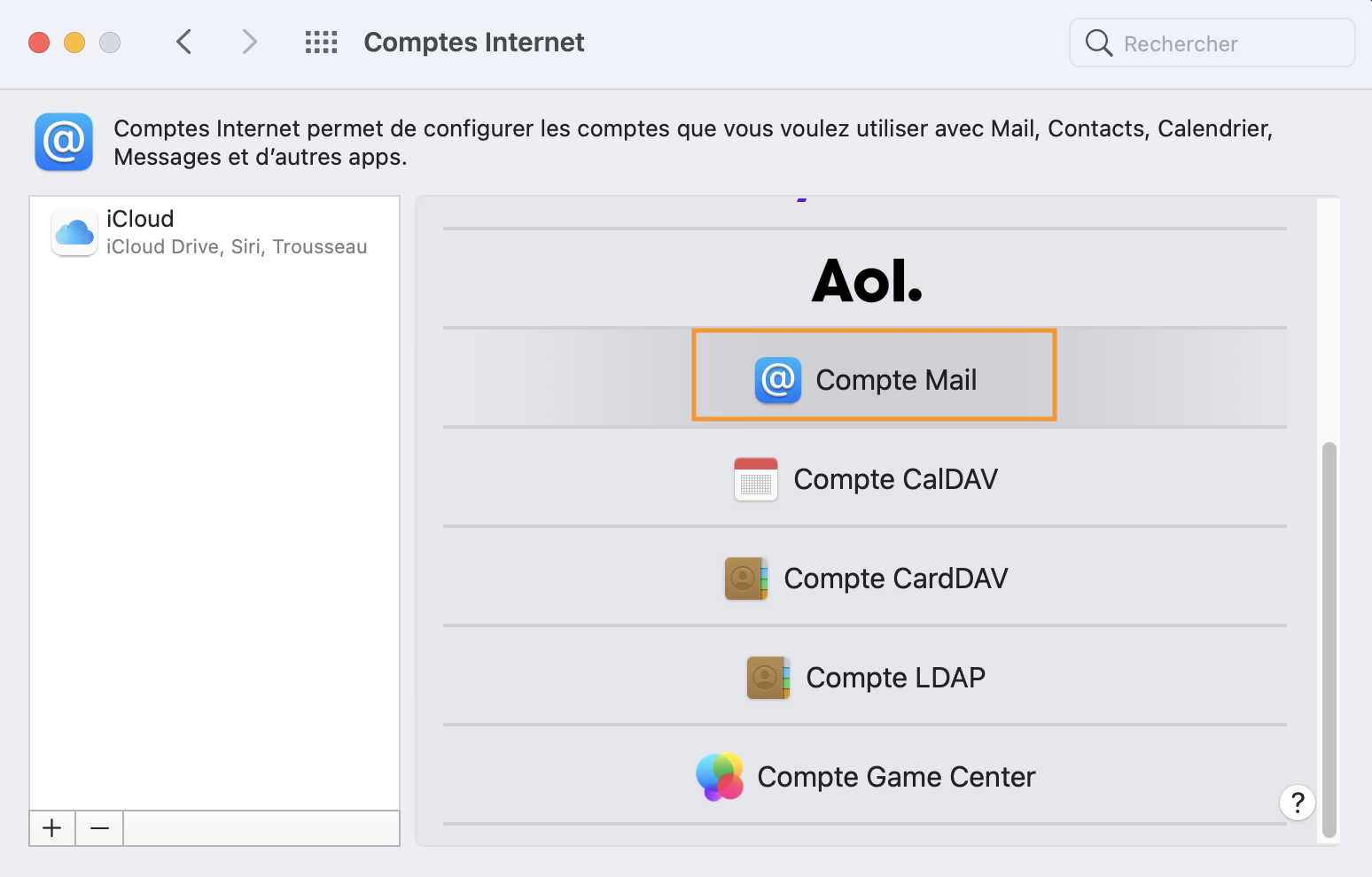Image resolution: width=1372 pixels, height=877 pixels.
Task: Add an account with plus button
Action: point(52,828)
